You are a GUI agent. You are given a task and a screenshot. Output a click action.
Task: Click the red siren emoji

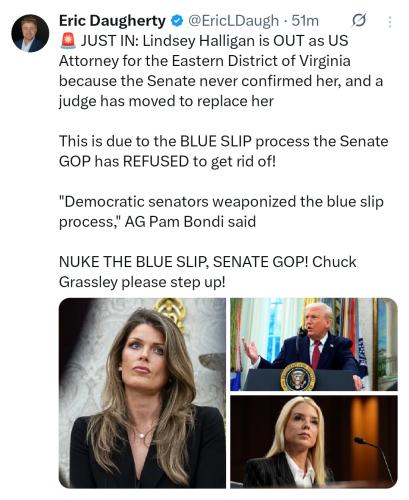(x=68, y=41)
